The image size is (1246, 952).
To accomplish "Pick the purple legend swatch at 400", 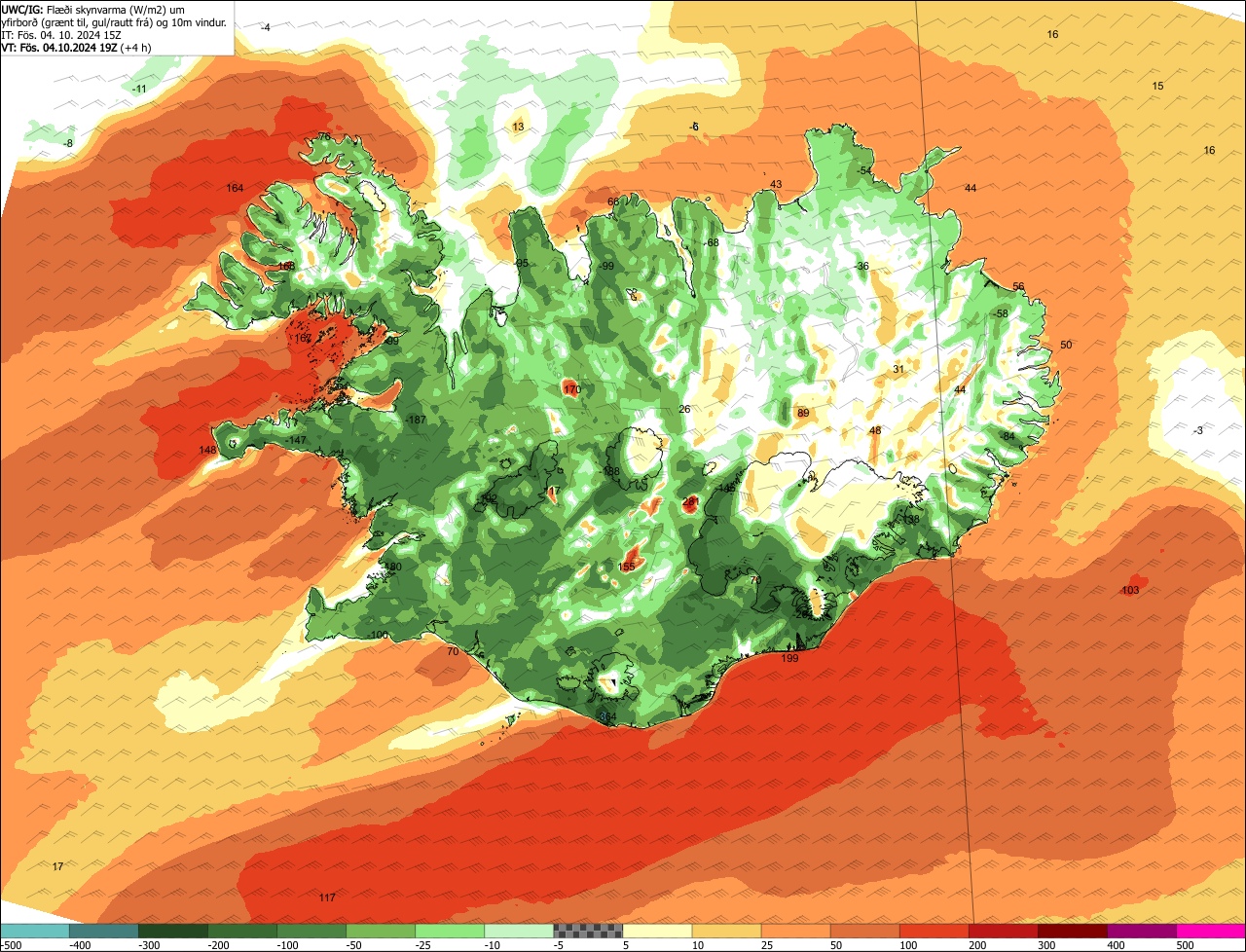I will [x=1141, y=931].
